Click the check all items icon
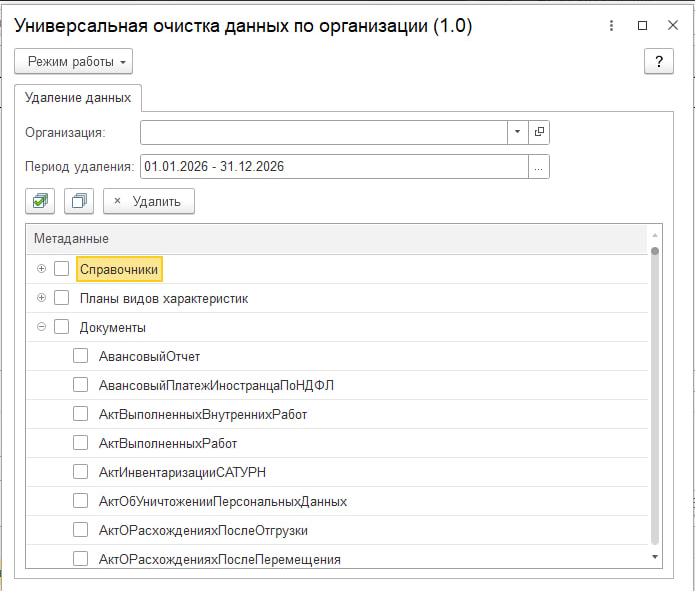695x591 pixels. 39,201
